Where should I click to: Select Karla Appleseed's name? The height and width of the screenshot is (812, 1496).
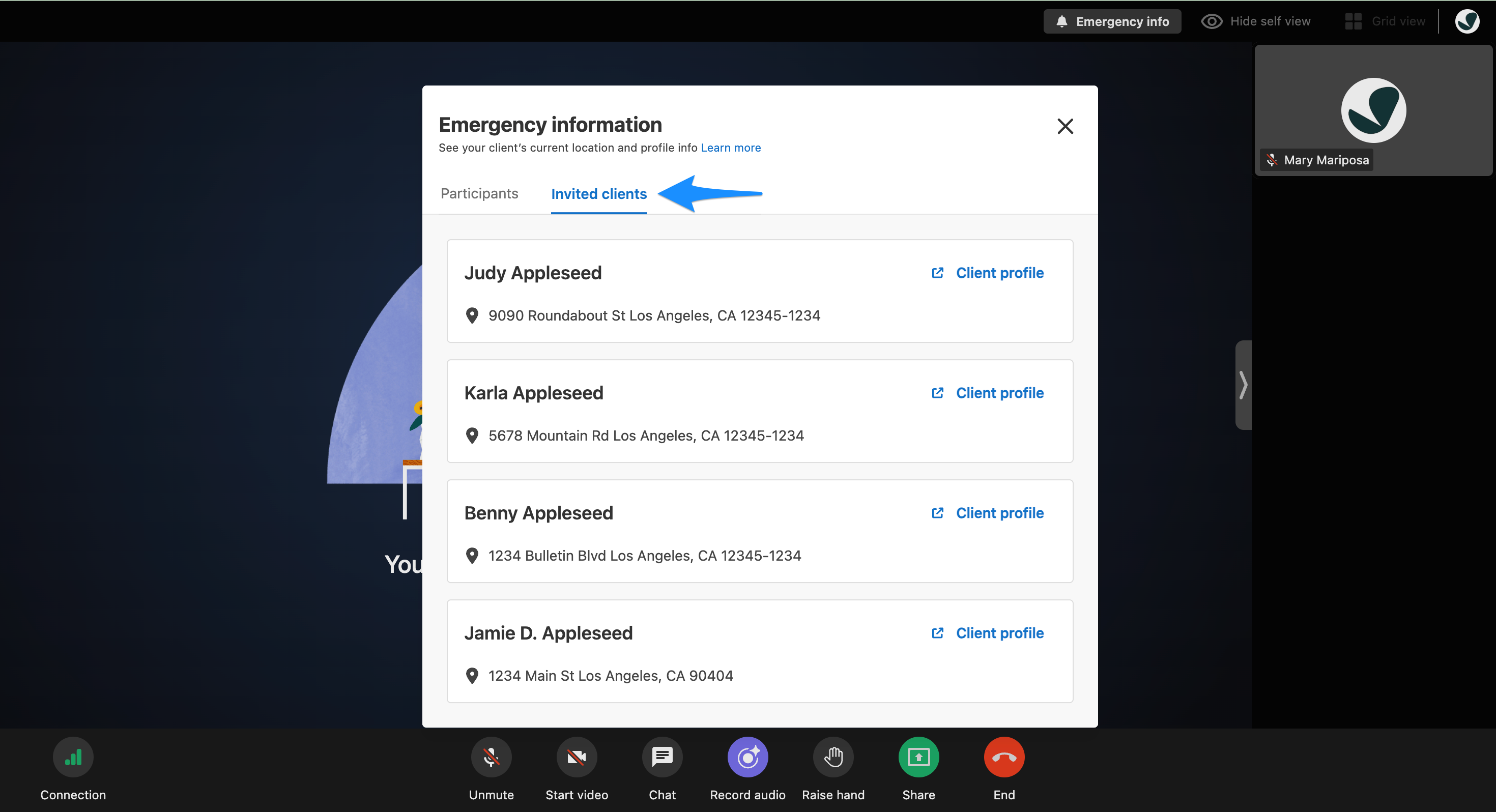click(x=534, y=393)
